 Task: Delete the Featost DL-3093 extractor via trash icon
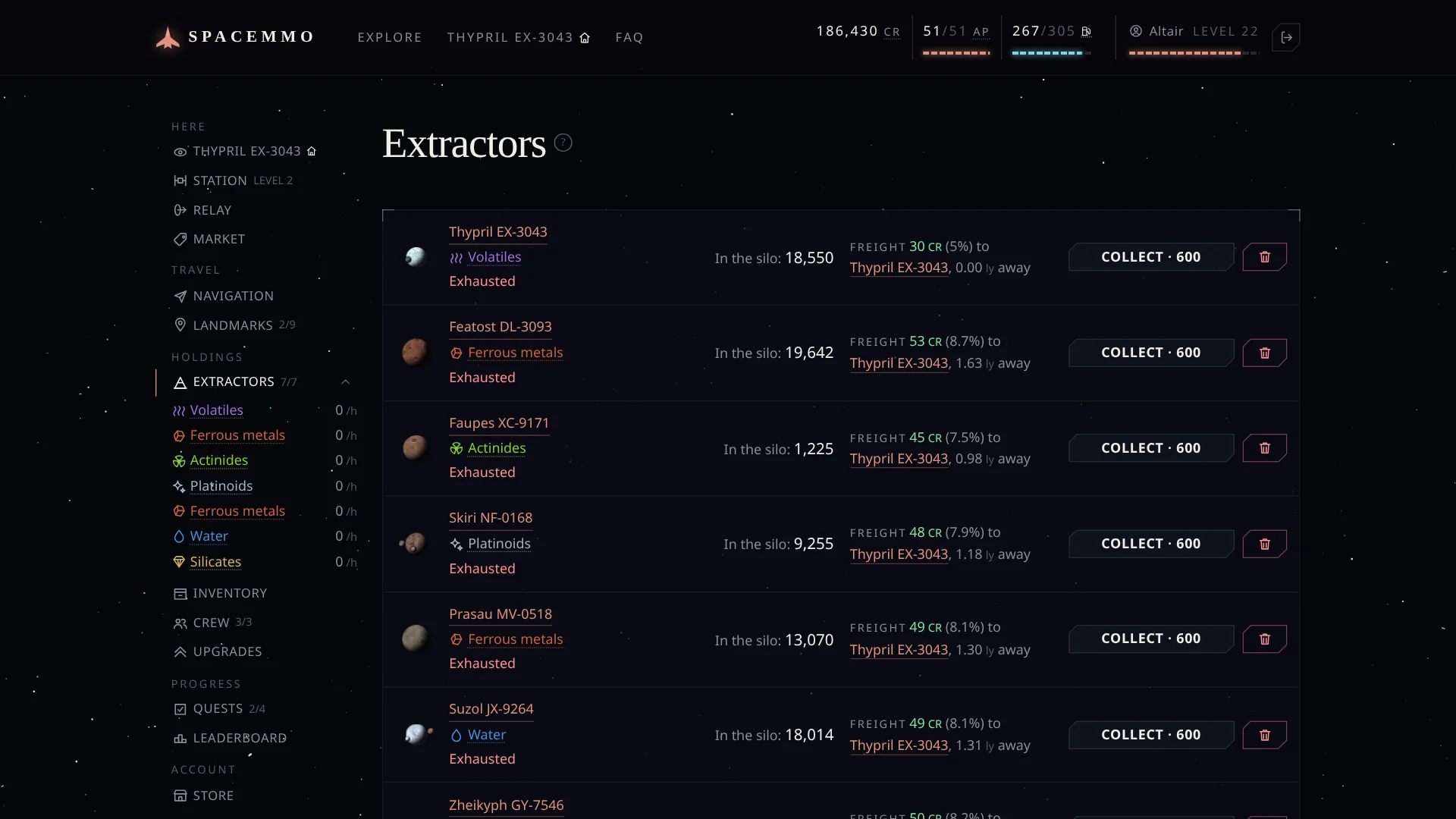(x=1264, y=353)
